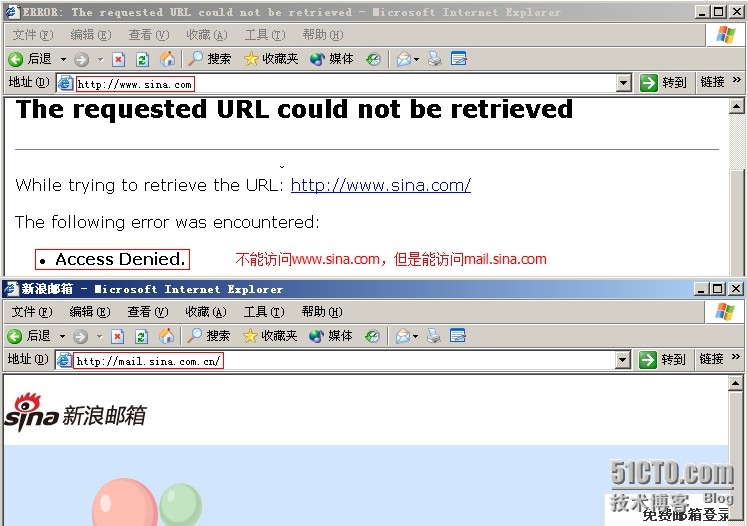
Task: Open address bar dropdown in the ERROR window
Action: [623, 83]
